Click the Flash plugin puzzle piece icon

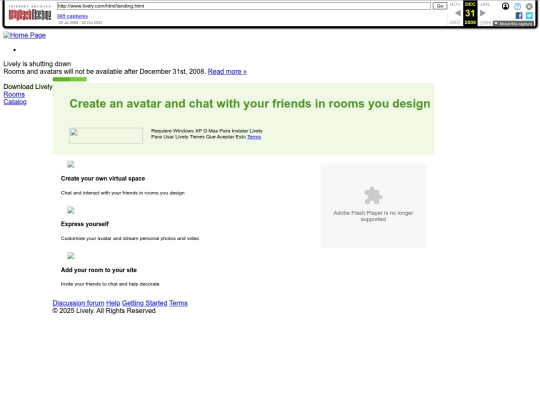[x=373, y=196]
